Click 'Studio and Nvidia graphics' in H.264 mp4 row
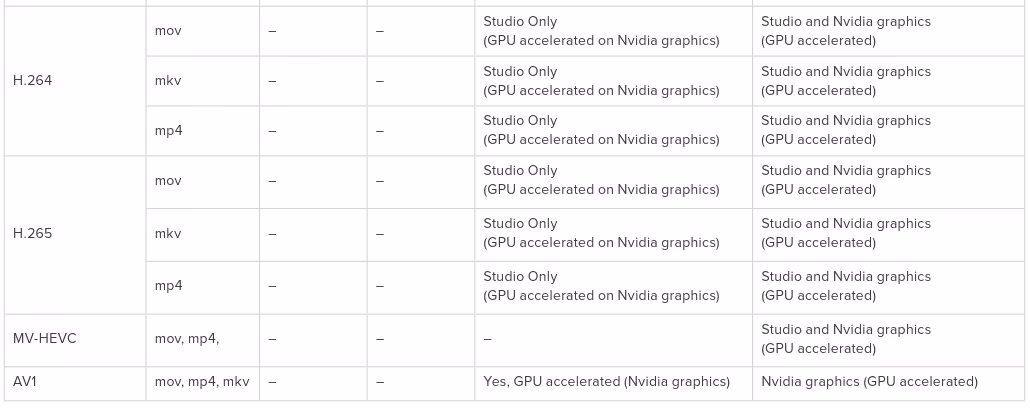 845,121
